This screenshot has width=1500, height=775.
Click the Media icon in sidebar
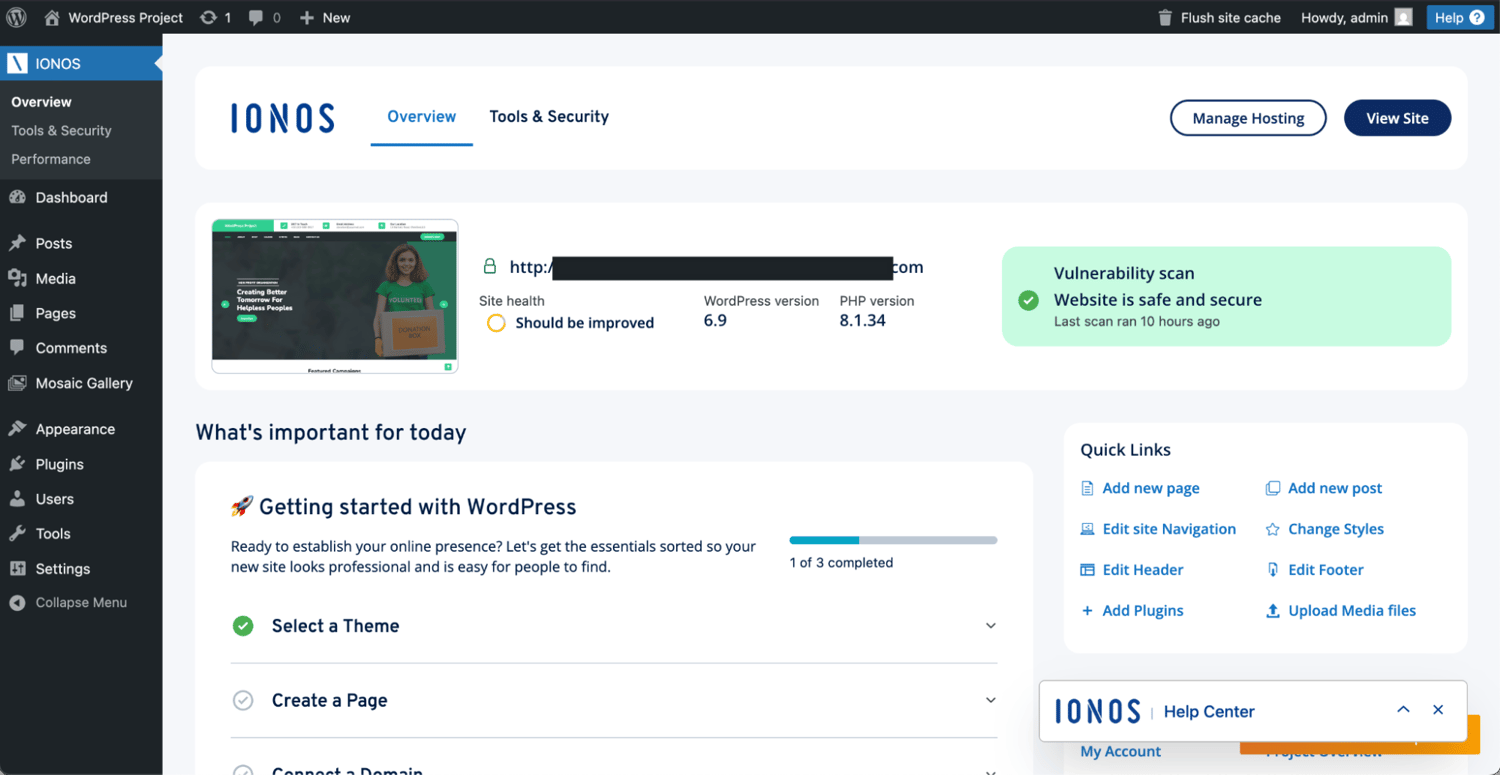click(17, 278)
